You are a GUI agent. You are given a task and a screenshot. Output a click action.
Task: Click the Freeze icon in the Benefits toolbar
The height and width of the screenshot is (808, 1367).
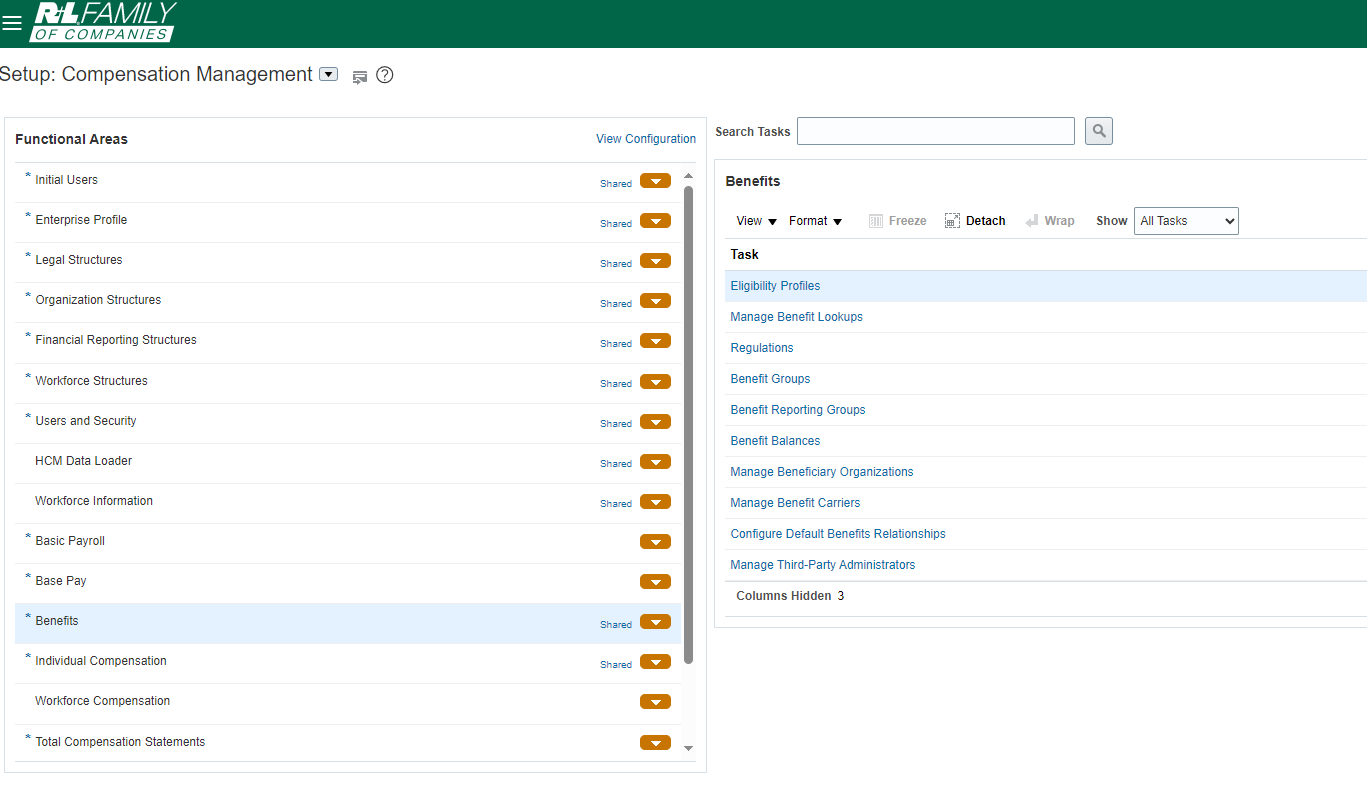coord(897,220)
